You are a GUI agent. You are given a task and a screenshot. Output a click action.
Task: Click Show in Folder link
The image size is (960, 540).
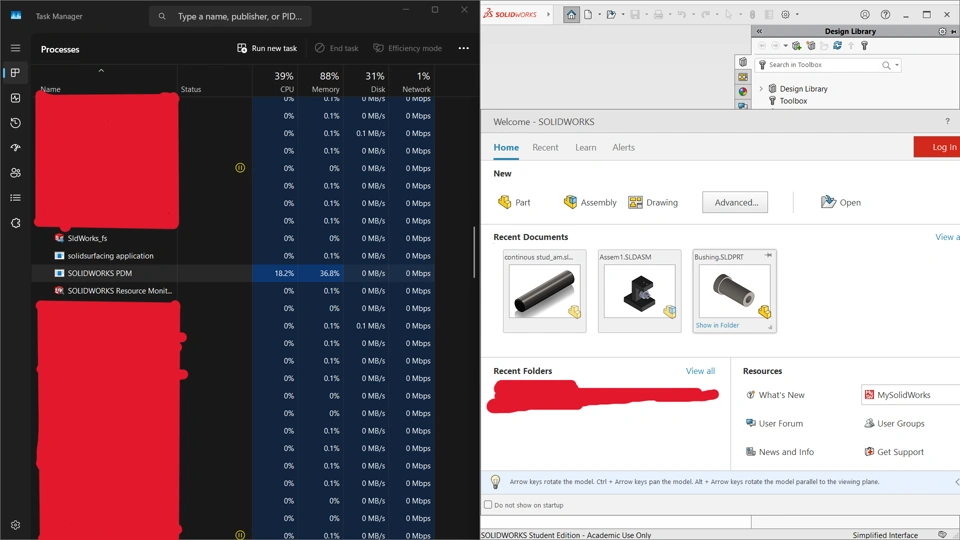(717, 325)
